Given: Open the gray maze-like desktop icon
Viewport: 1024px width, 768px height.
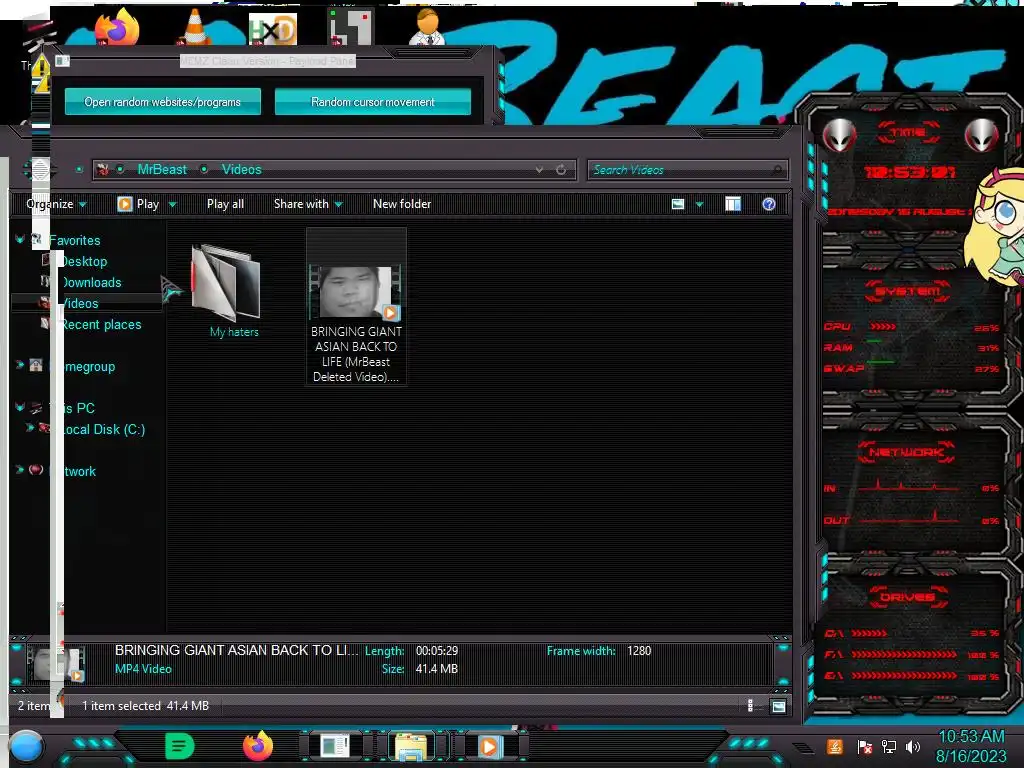Looking at the screenshot, I should pos(350,27).
